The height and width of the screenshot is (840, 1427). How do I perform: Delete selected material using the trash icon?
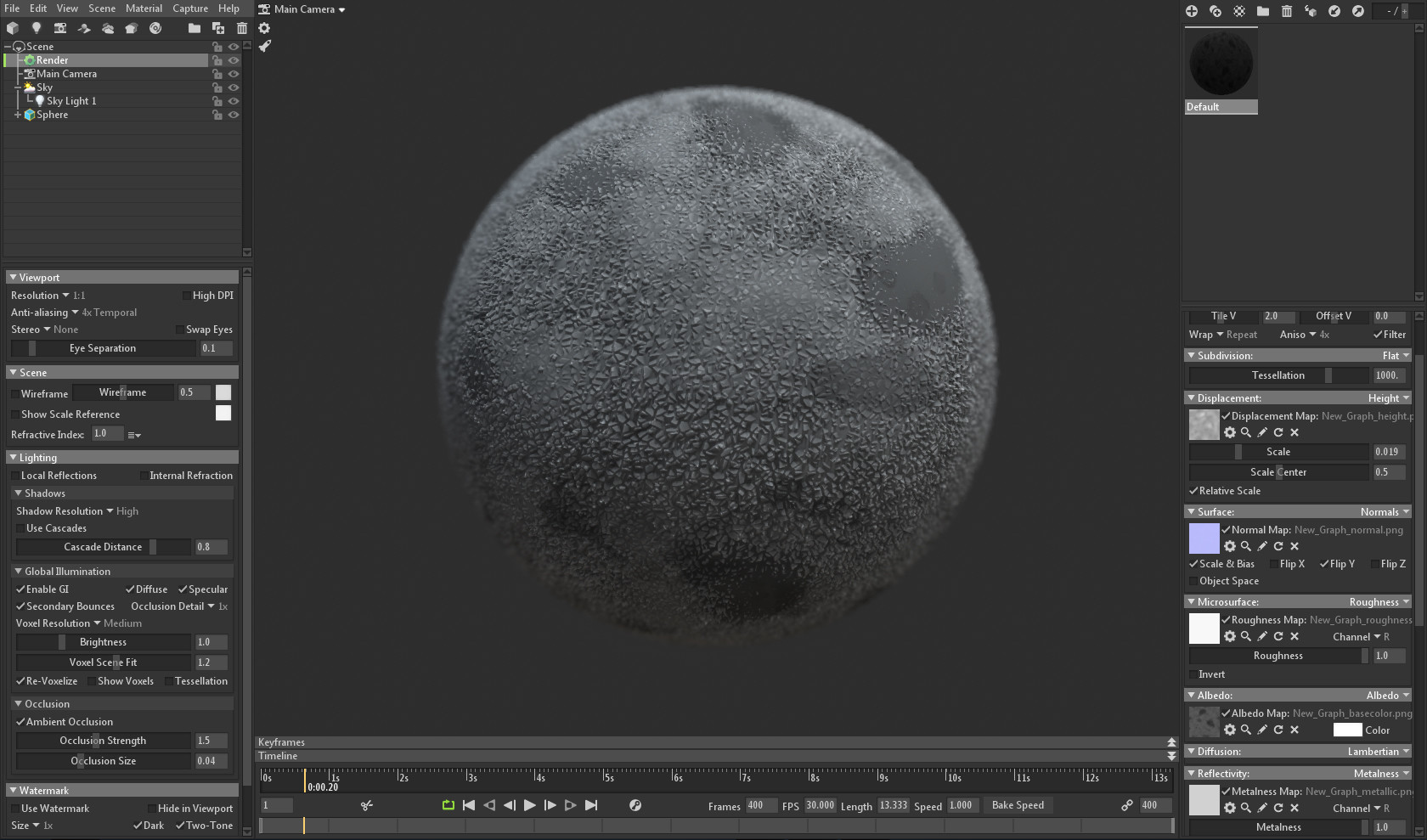(1287, 12)
